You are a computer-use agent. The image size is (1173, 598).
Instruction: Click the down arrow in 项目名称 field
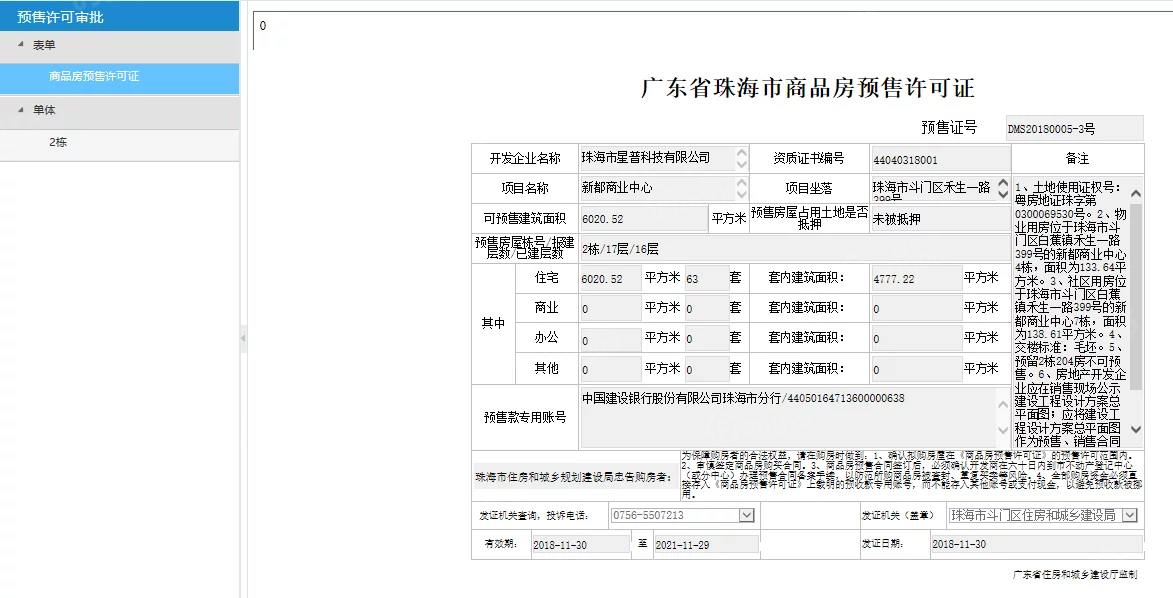[x=741, y=194]
